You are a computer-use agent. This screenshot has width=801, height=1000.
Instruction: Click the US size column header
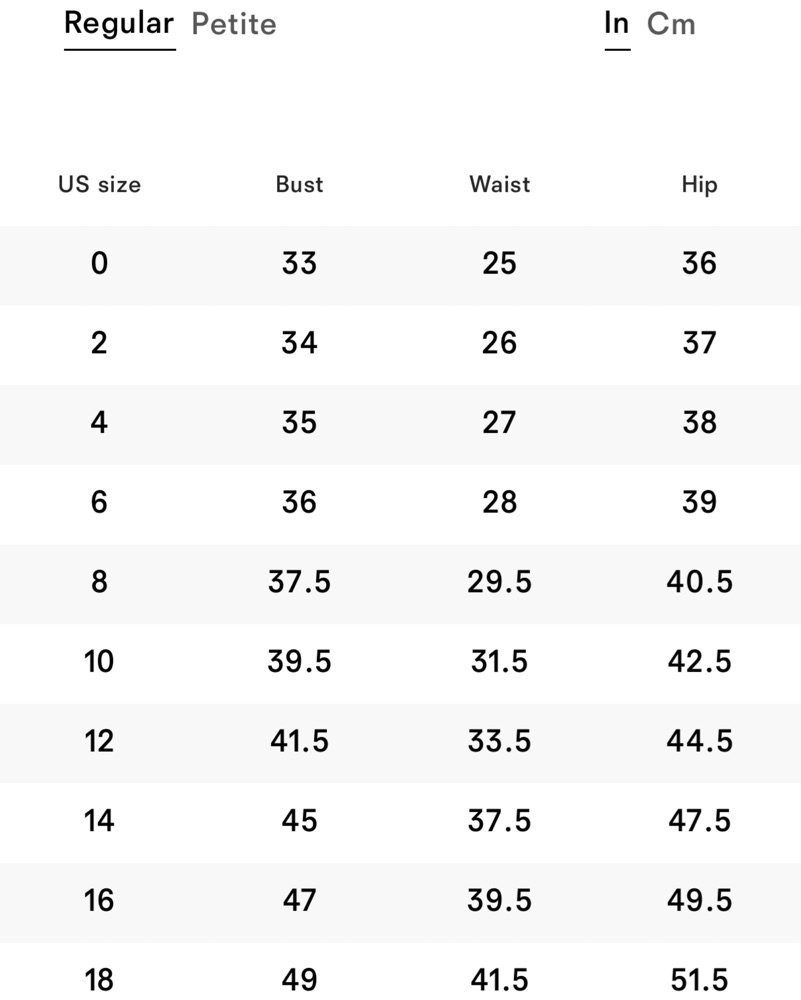tap(99, 184)
